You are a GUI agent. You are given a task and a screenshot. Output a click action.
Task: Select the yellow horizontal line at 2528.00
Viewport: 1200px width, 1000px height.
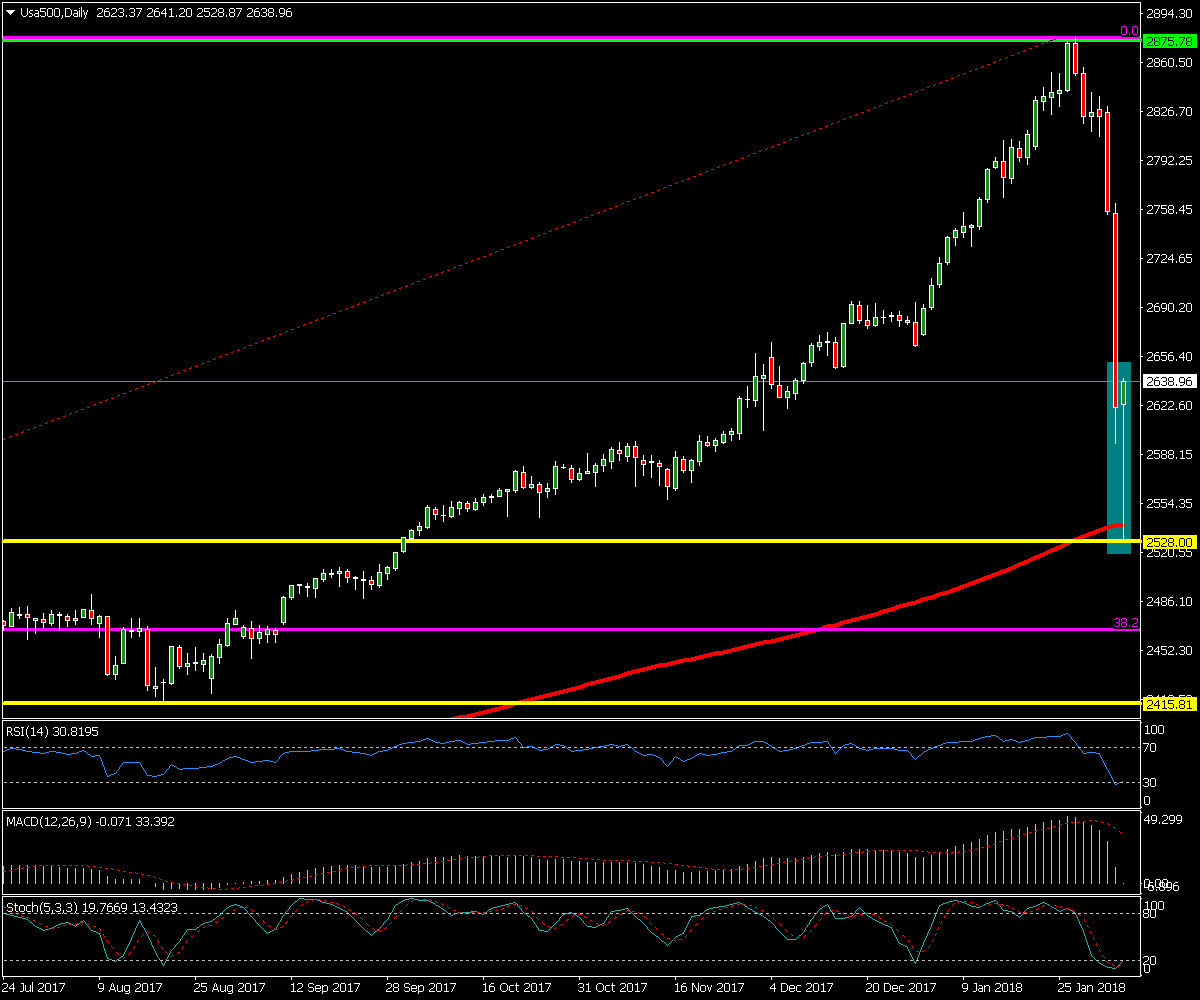click(600, 541)
